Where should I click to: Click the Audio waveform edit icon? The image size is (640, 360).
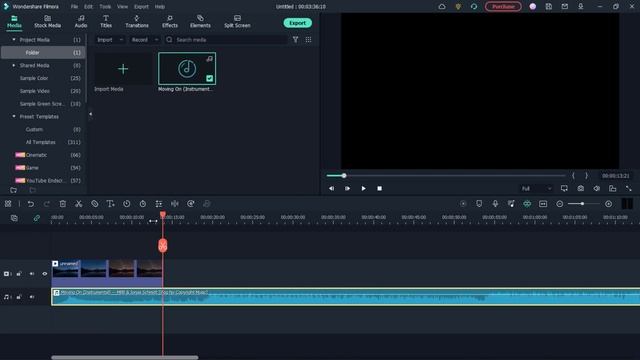coord(175,204)
